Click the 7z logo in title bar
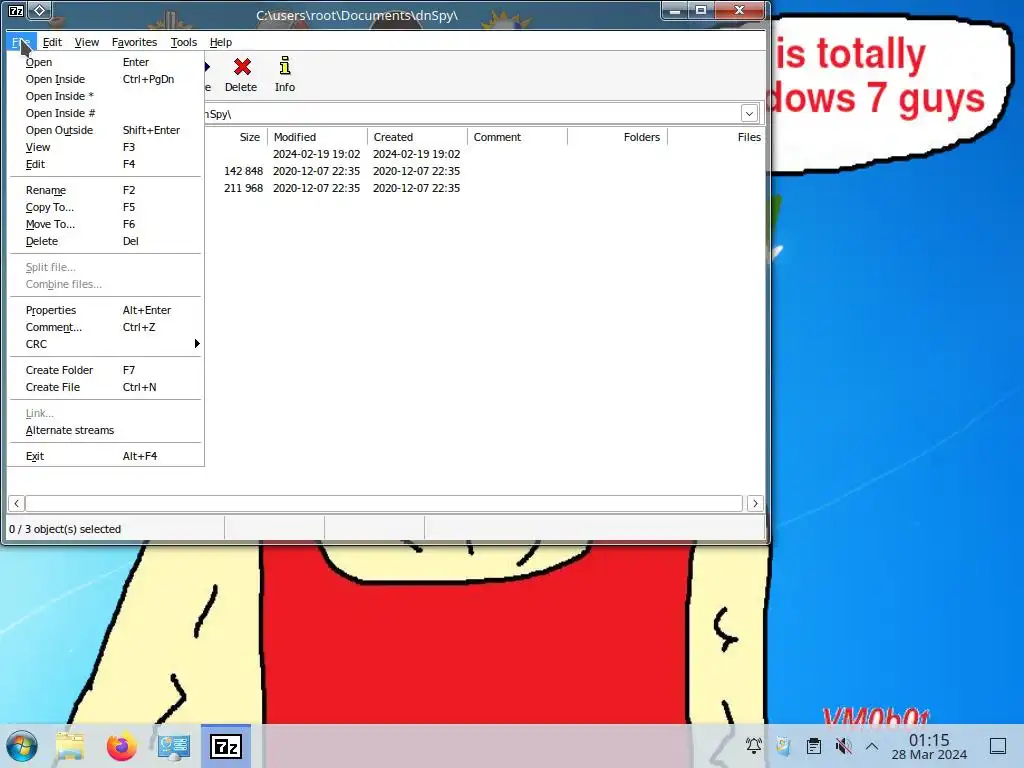Viewport: 1024px width, 768px height. click(16, 10)
